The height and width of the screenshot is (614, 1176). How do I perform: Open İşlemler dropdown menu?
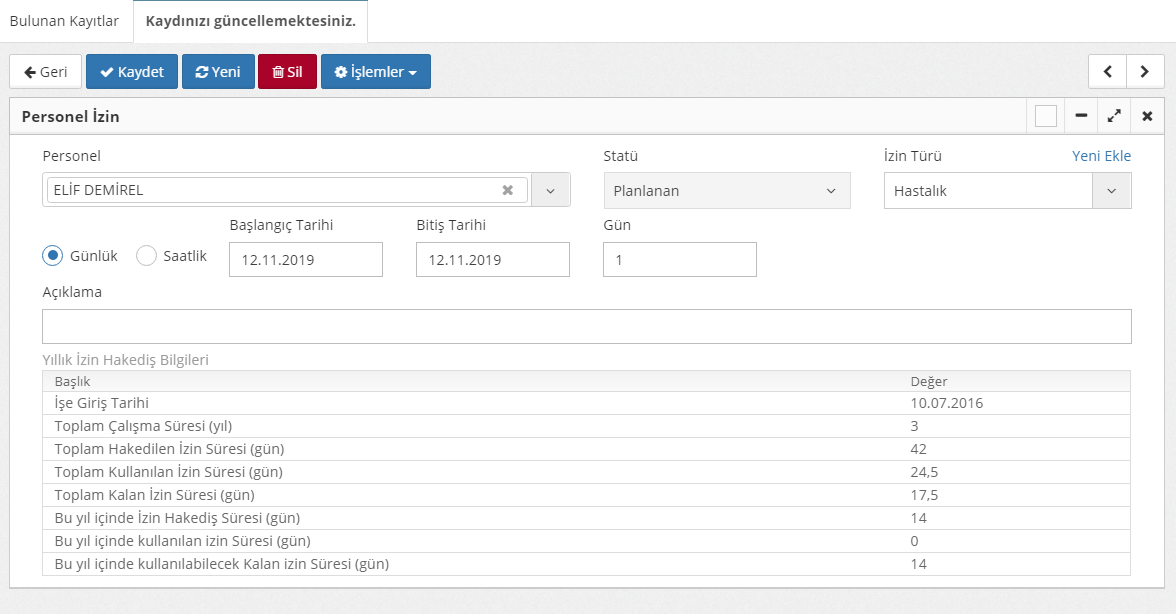tap(375, 72)
